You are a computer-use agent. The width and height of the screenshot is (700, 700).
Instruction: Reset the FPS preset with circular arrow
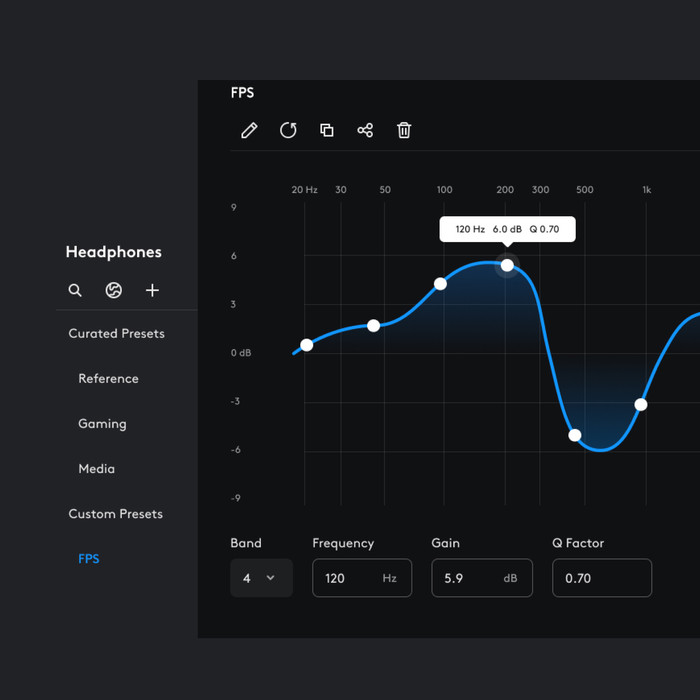point(288,130)
